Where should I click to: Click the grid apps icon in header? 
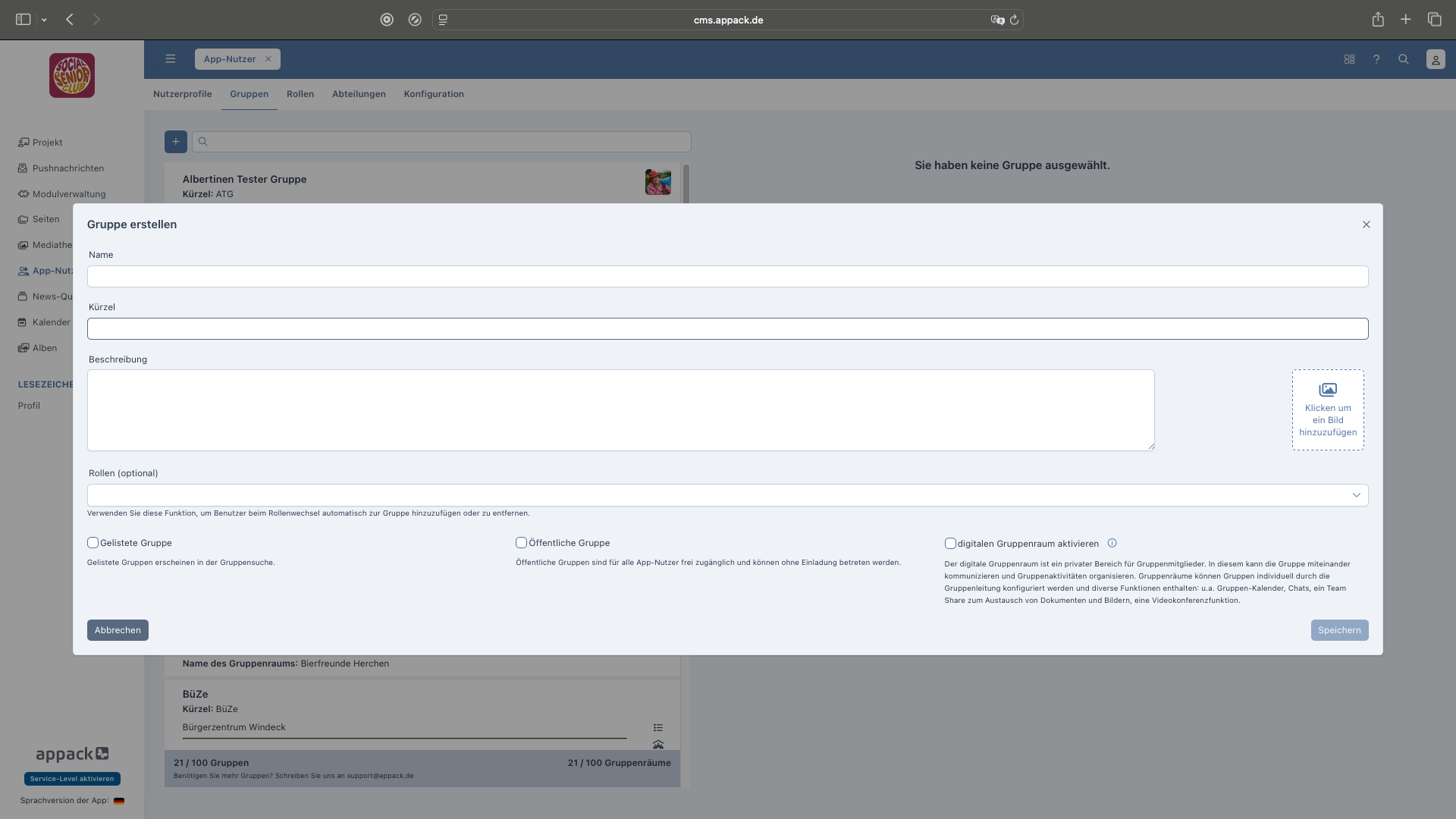coord(1349,59)
